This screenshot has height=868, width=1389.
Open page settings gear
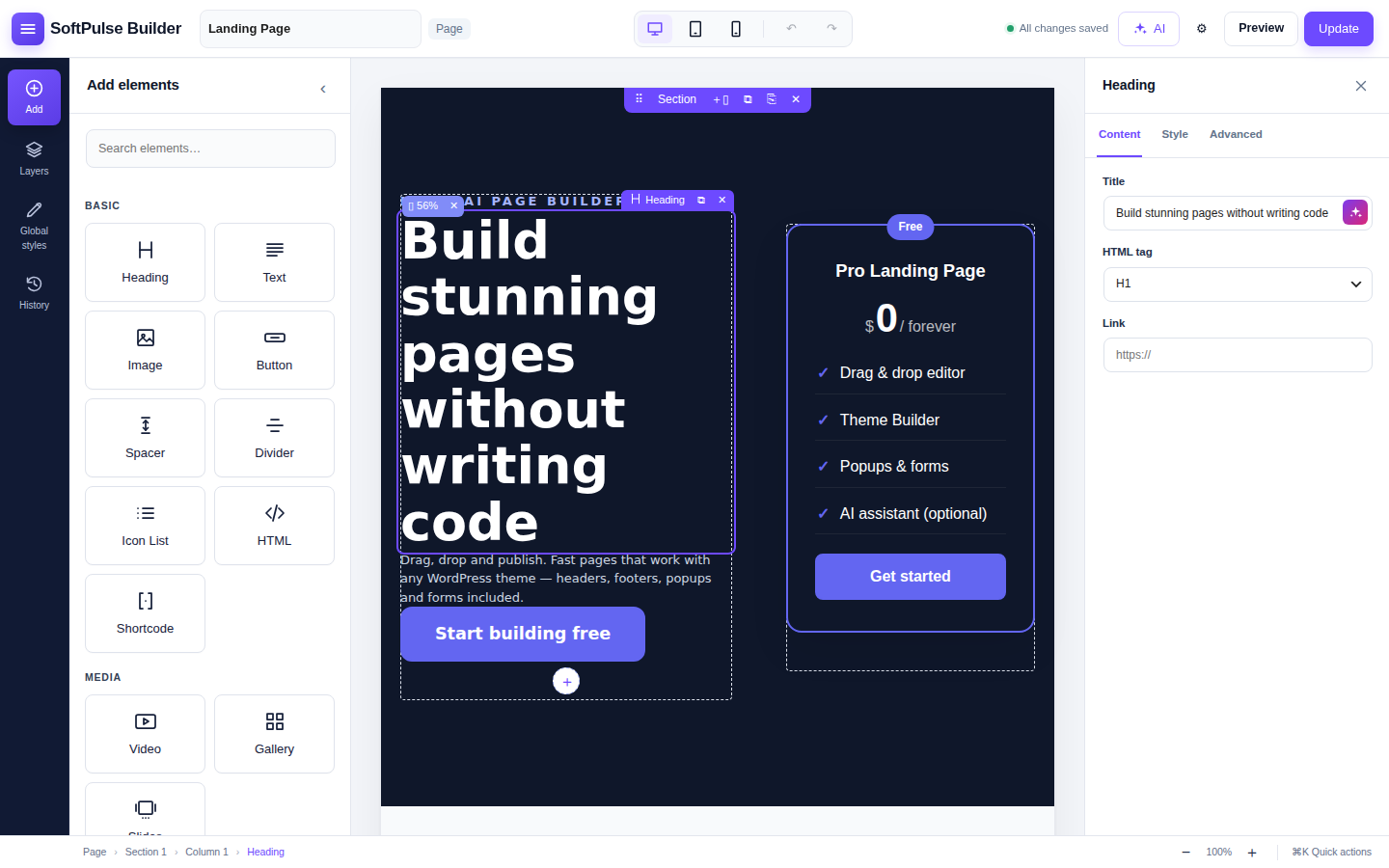[x=1202, y=29]
